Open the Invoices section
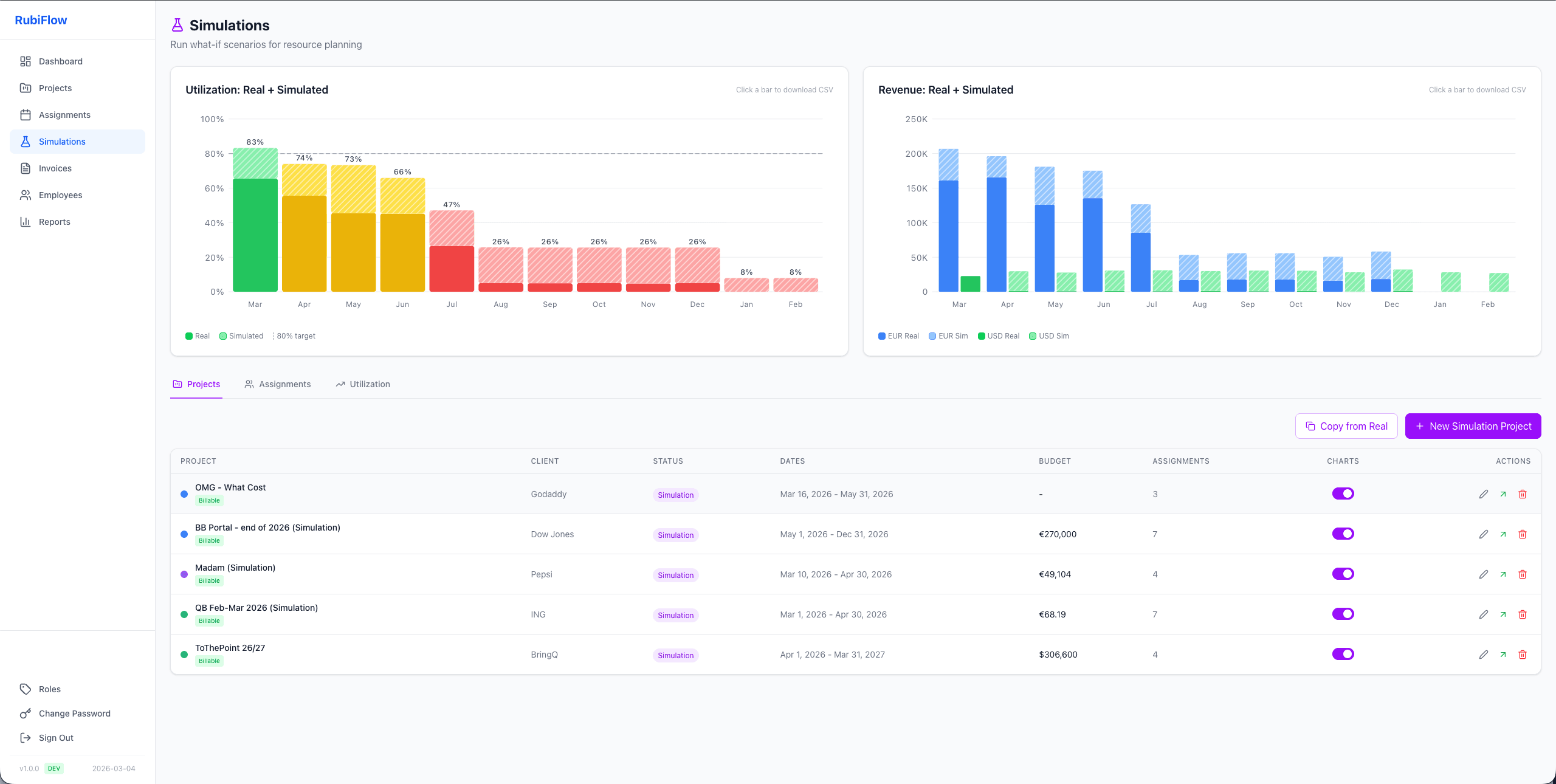The image size is (1556, 784). (56, 168)
